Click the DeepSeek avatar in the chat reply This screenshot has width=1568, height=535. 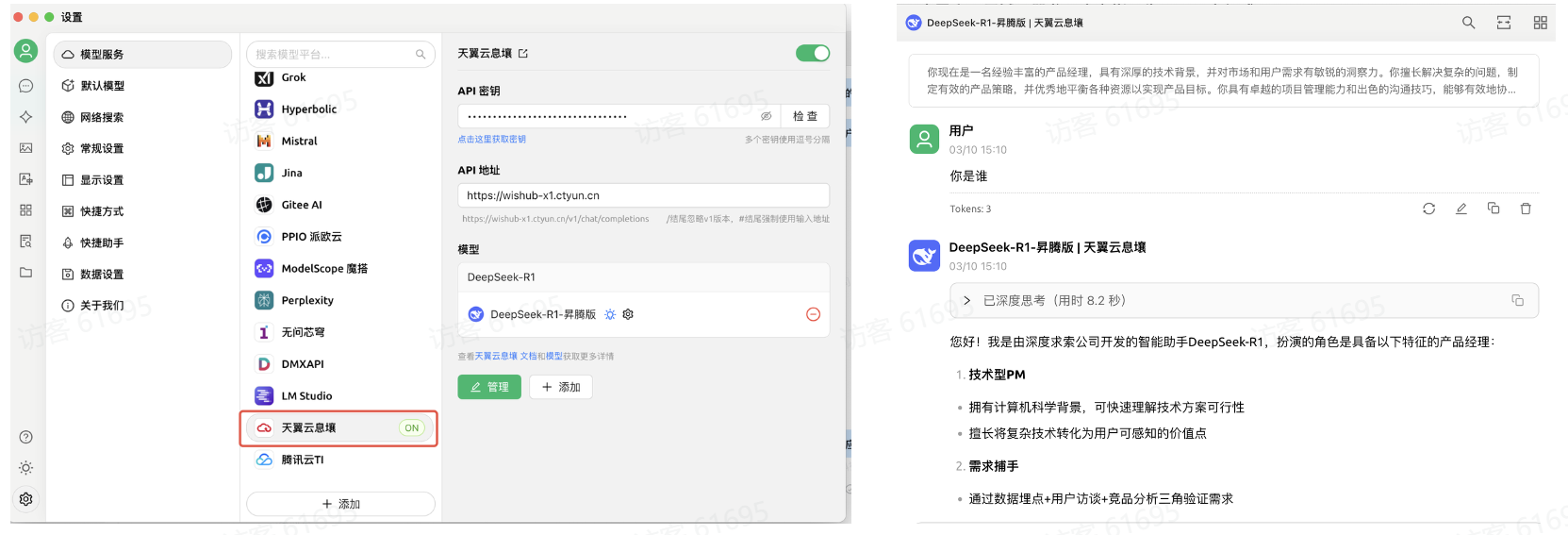924,256
